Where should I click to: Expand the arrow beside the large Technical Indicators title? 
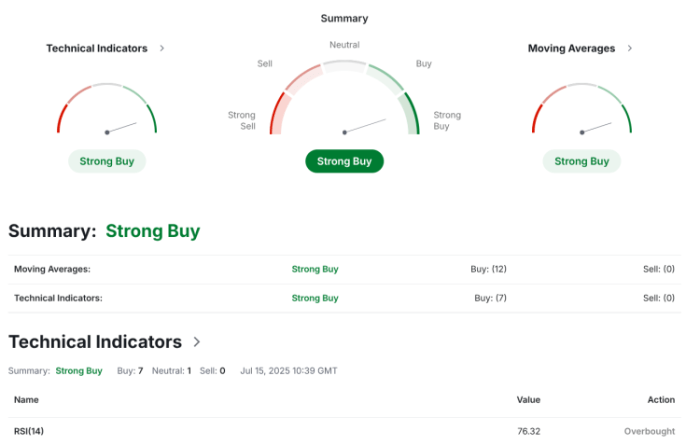[197, 342]
